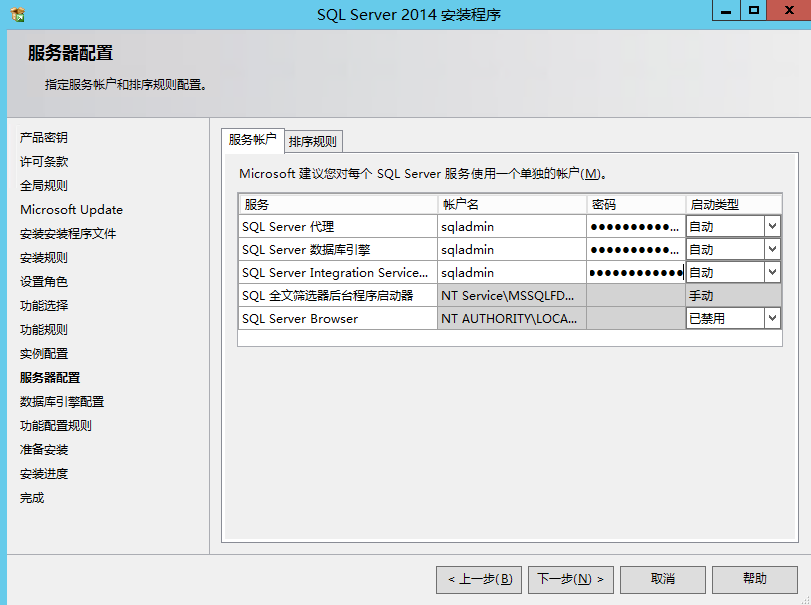
Task: Select the 许可条款 step in sidebar
Action: click(x=44, y=162)
